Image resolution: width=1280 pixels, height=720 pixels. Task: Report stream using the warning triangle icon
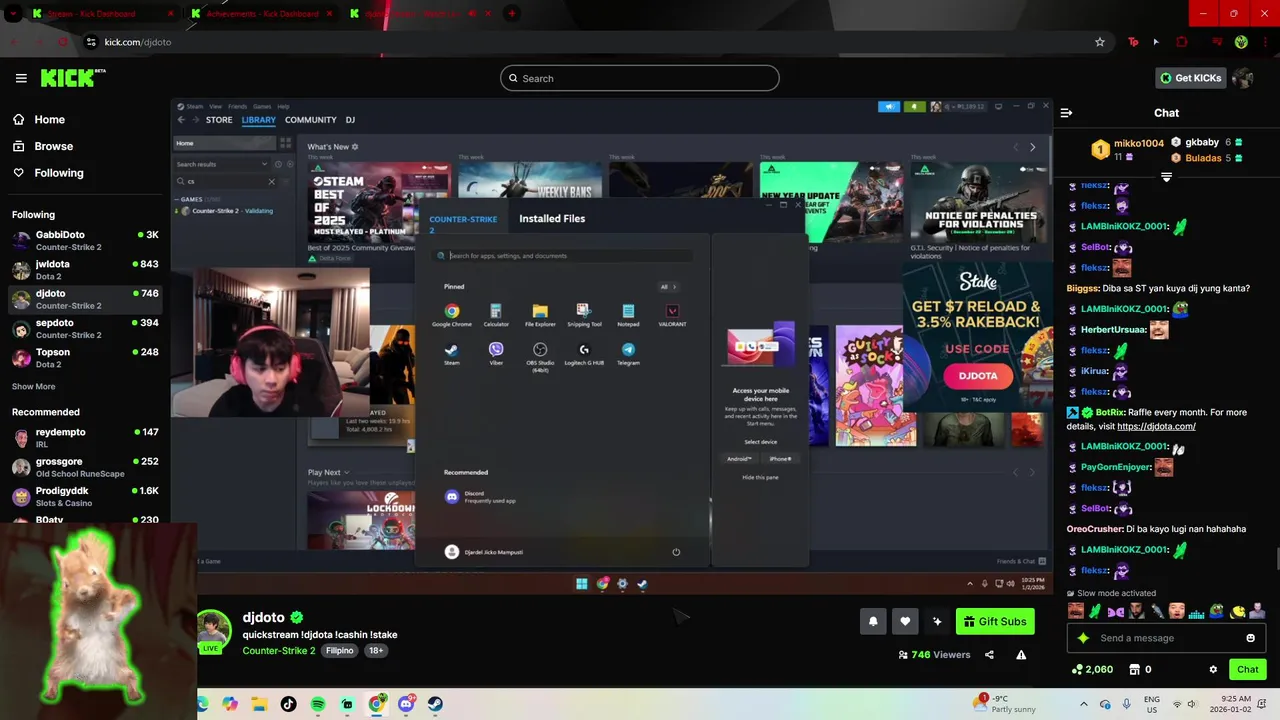[1021, 655]
